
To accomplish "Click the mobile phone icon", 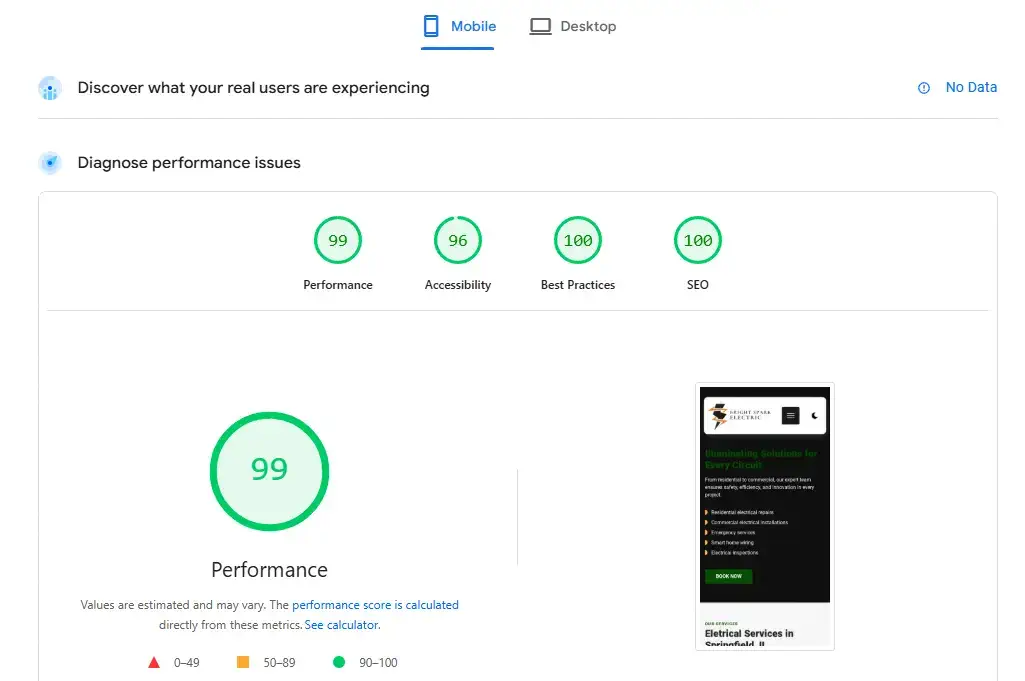I will 432,26.
